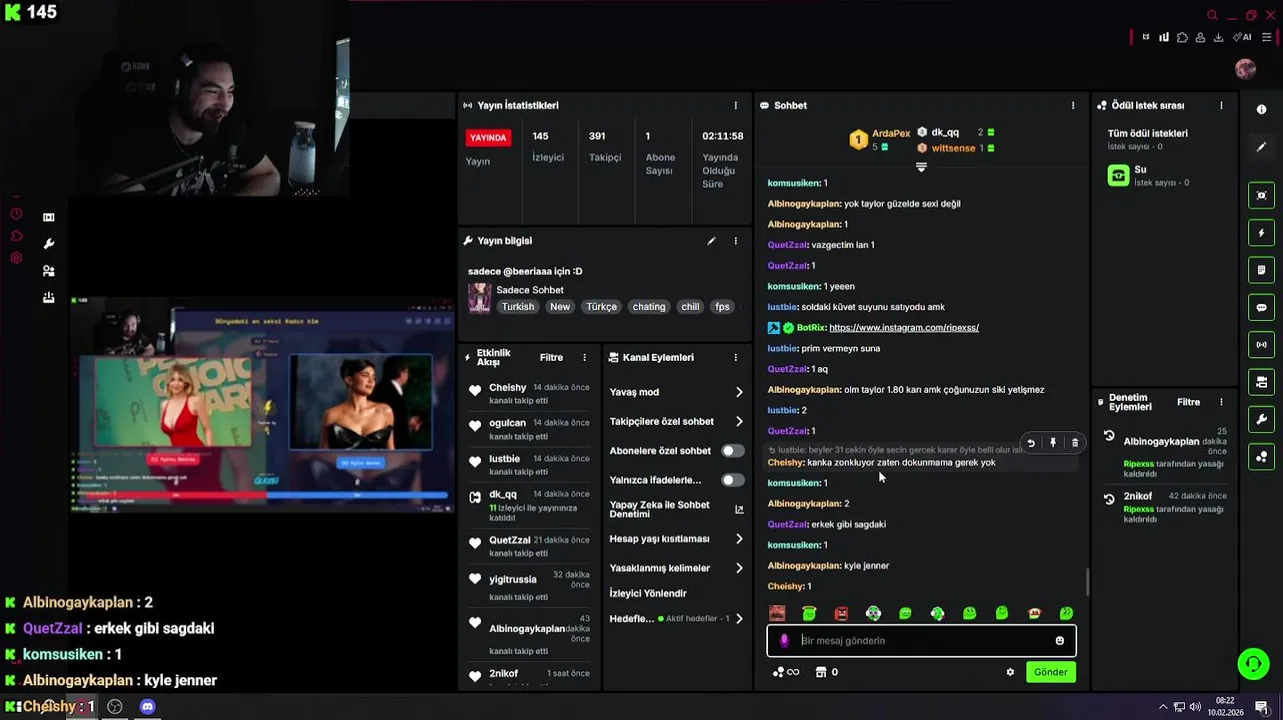The height and width of the screenshot is (720, 1283).
Task: Open the document notes icon in right sidebar
Action: click(x=1261, y=270)
